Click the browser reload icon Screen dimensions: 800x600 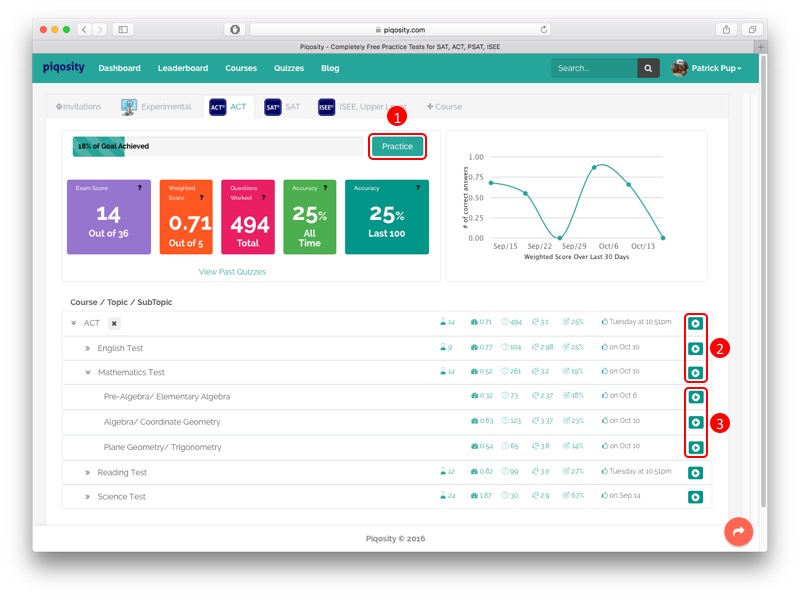(543, 30)
